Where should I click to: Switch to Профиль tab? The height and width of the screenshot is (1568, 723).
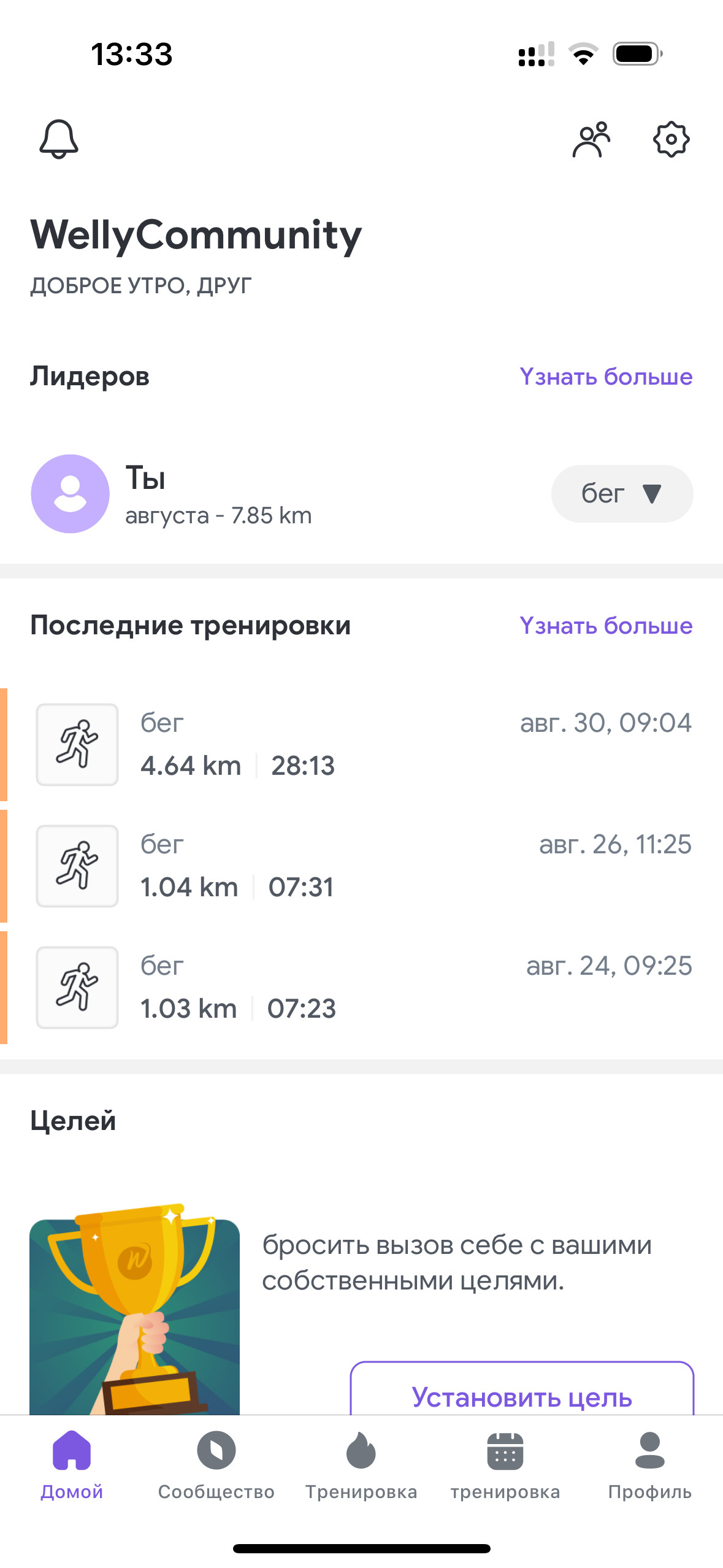[x=650, y=1465]
